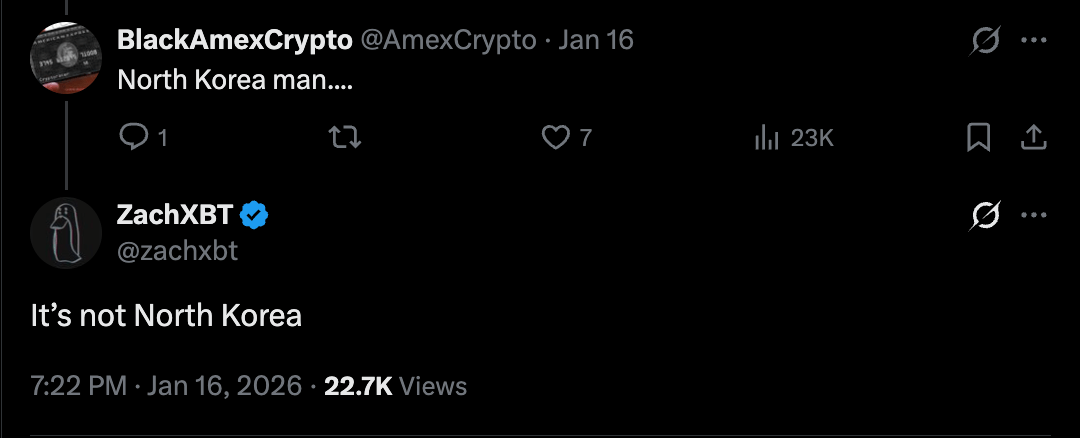Image resolution: width=1080 pixels, height=438 pixels.
Task: Open more options on BlackAmexCrypto tweet
Action: 1034,41
